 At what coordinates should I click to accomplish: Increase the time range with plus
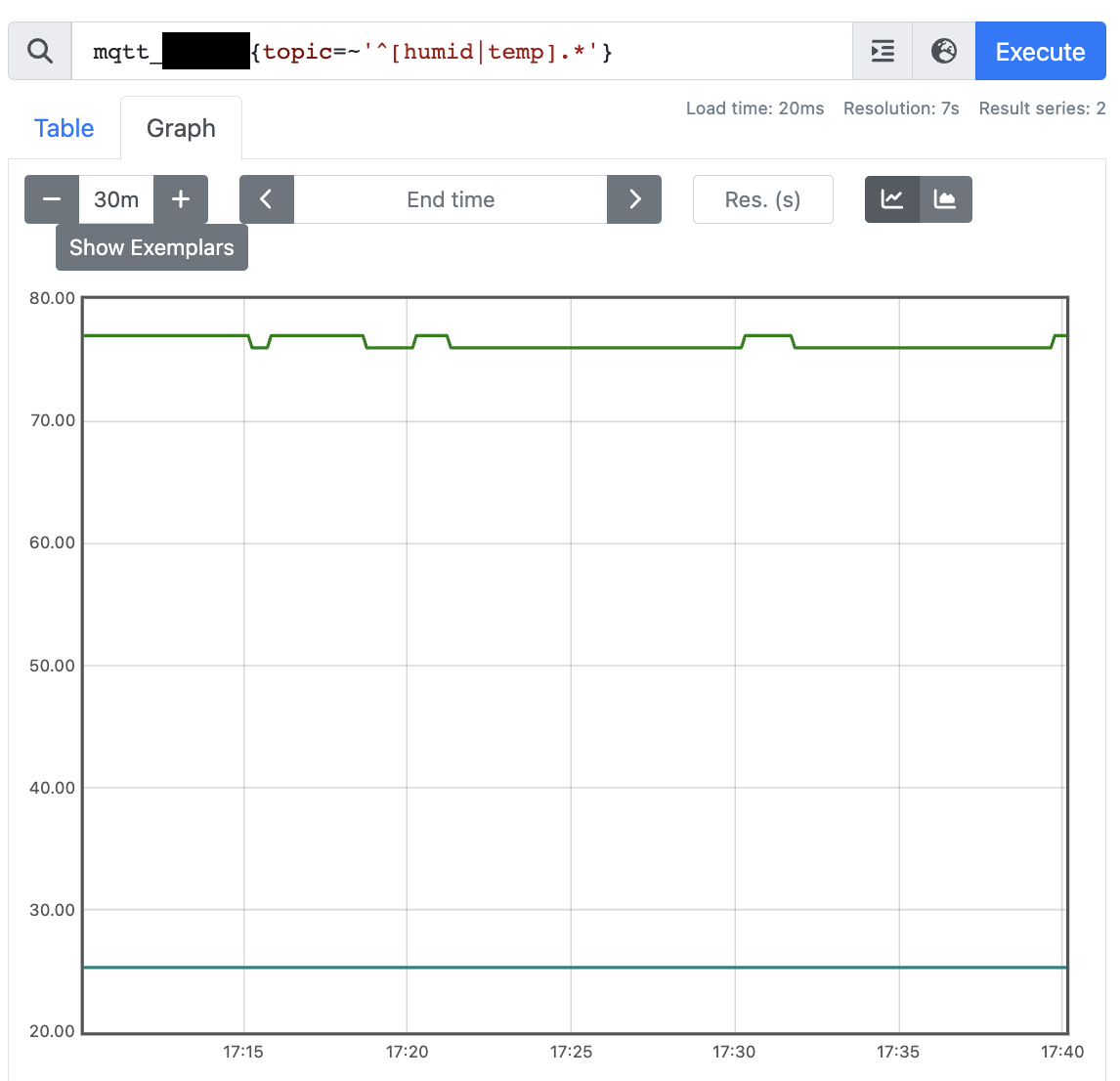181,199
